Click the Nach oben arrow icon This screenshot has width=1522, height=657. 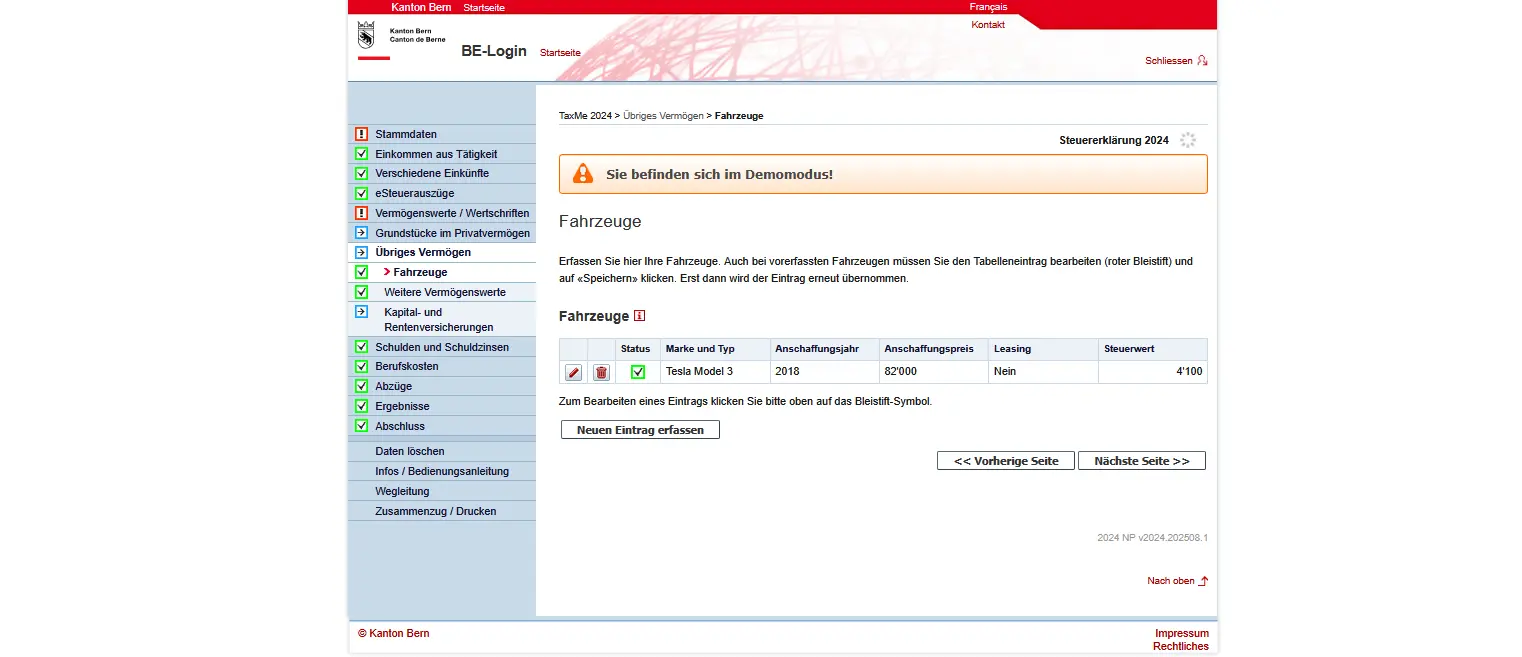(1203, 580)
